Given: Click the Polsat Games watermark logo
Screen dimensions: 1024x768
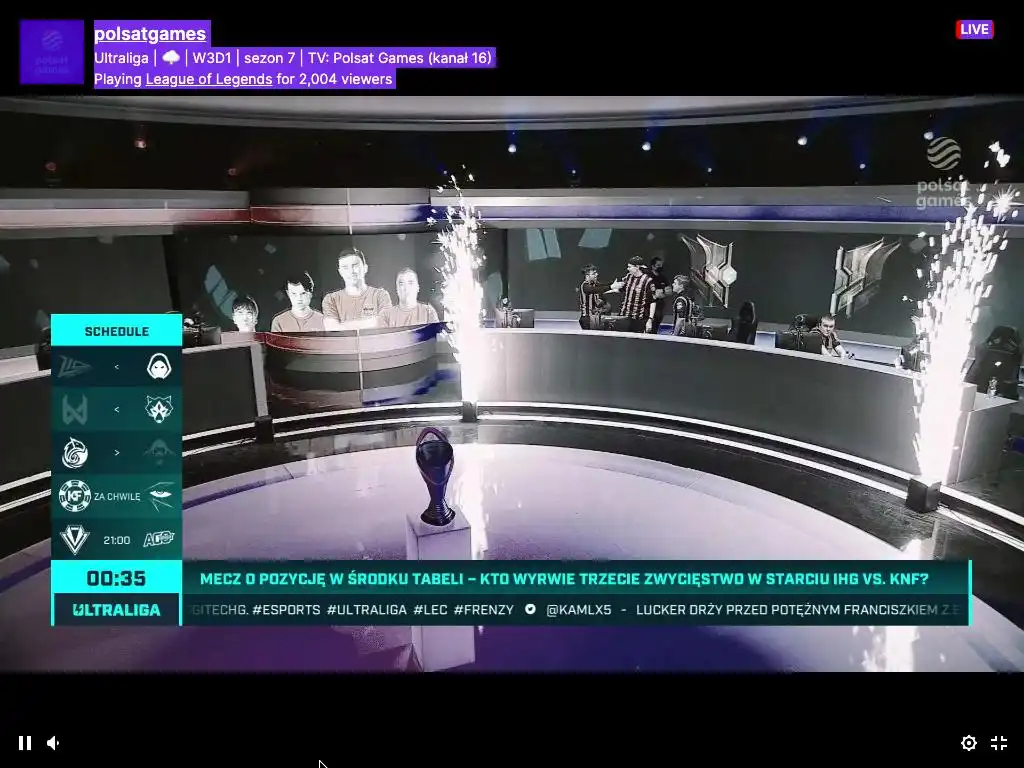Looking at the screenshot, I should click(943, 172).
